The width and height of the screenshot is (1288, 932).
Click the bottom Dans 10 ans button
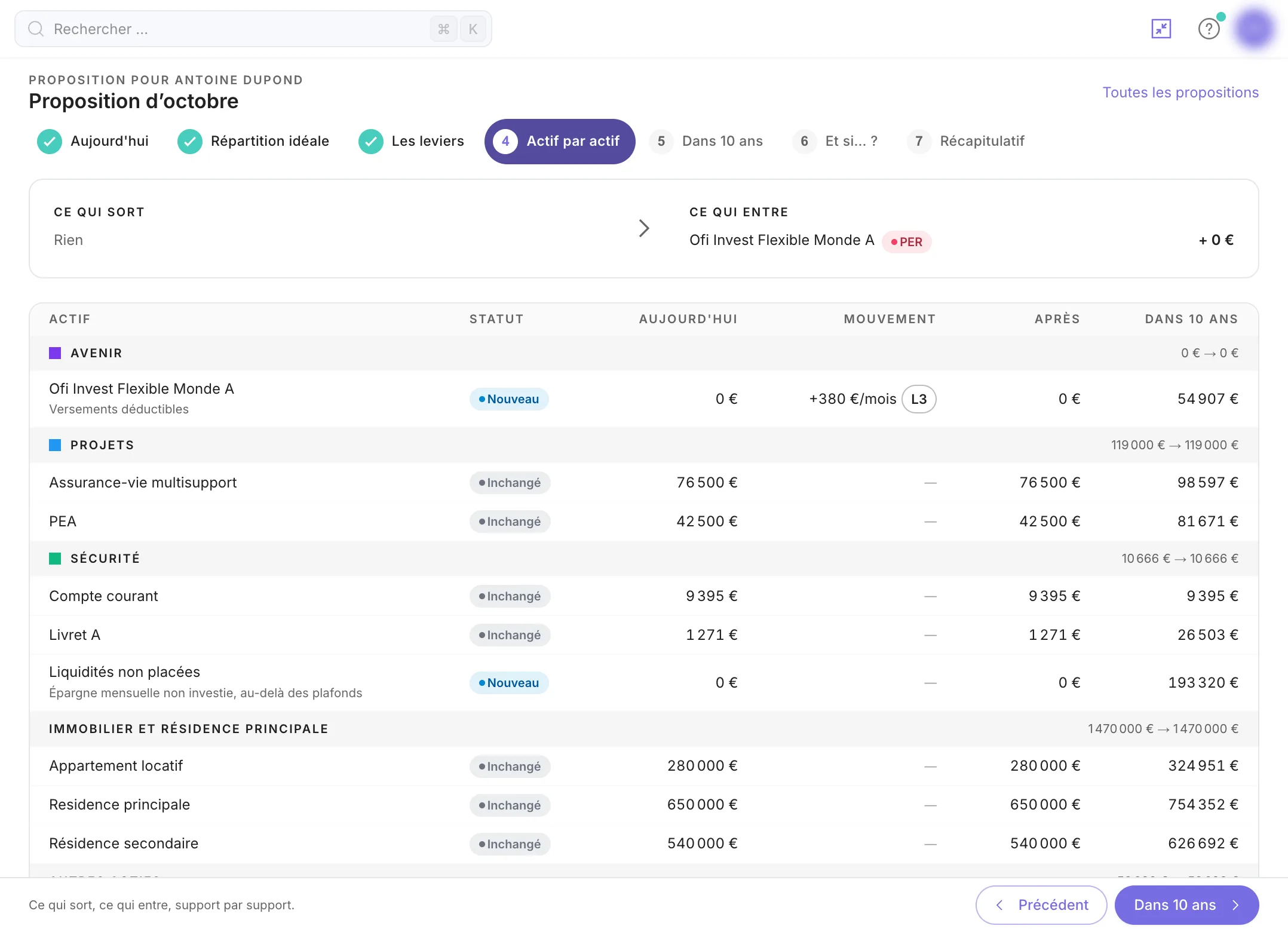[1186, 905]
